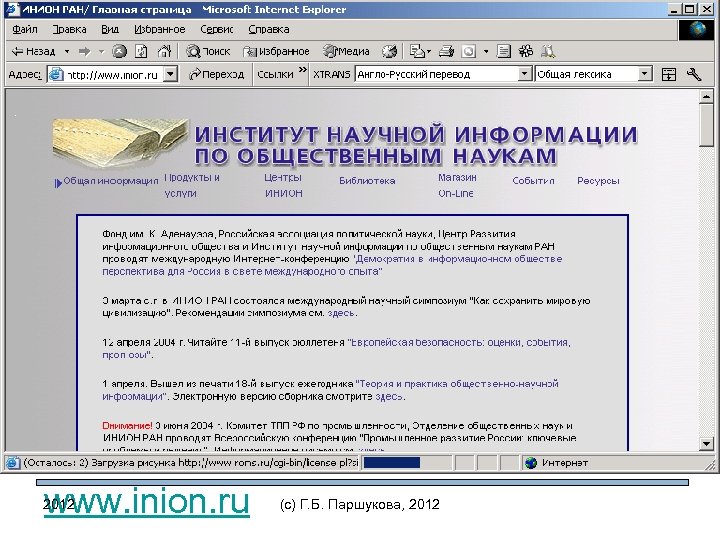Open the Магазин On-Line section
720x540 pixels.
tap(457, 185)
